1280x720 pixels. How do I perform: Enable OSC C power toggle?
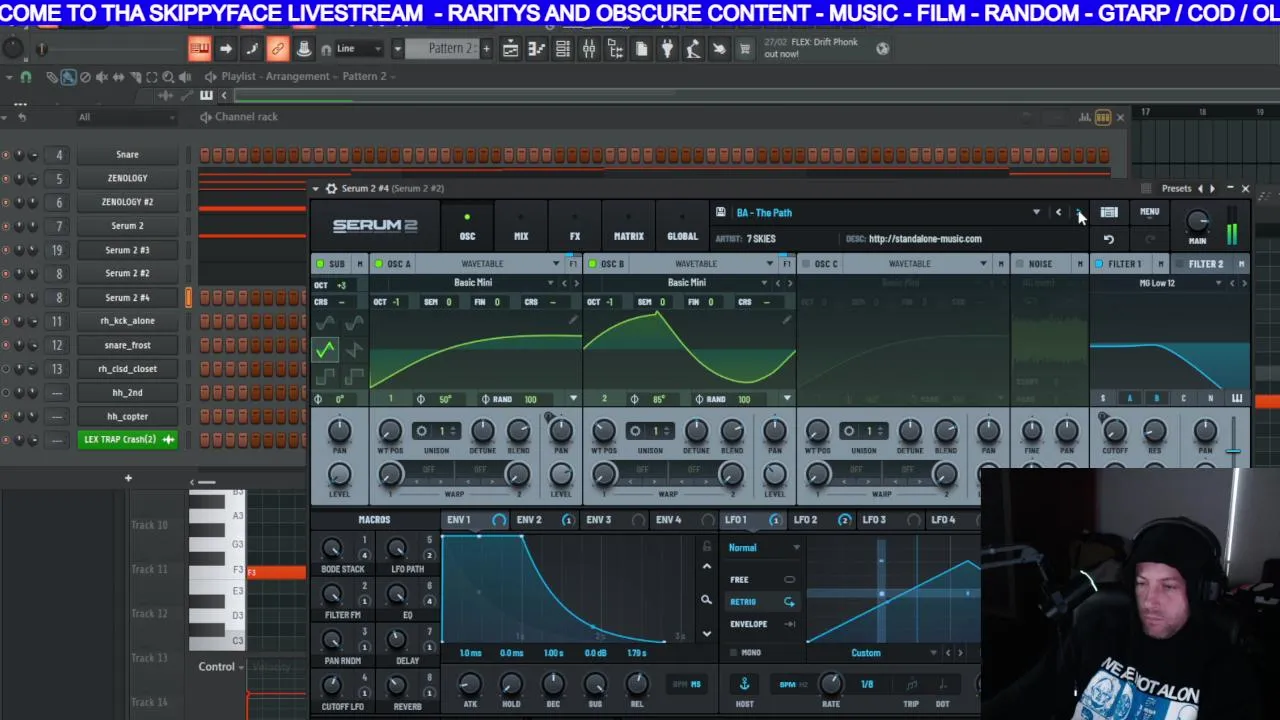pos(806,264)
